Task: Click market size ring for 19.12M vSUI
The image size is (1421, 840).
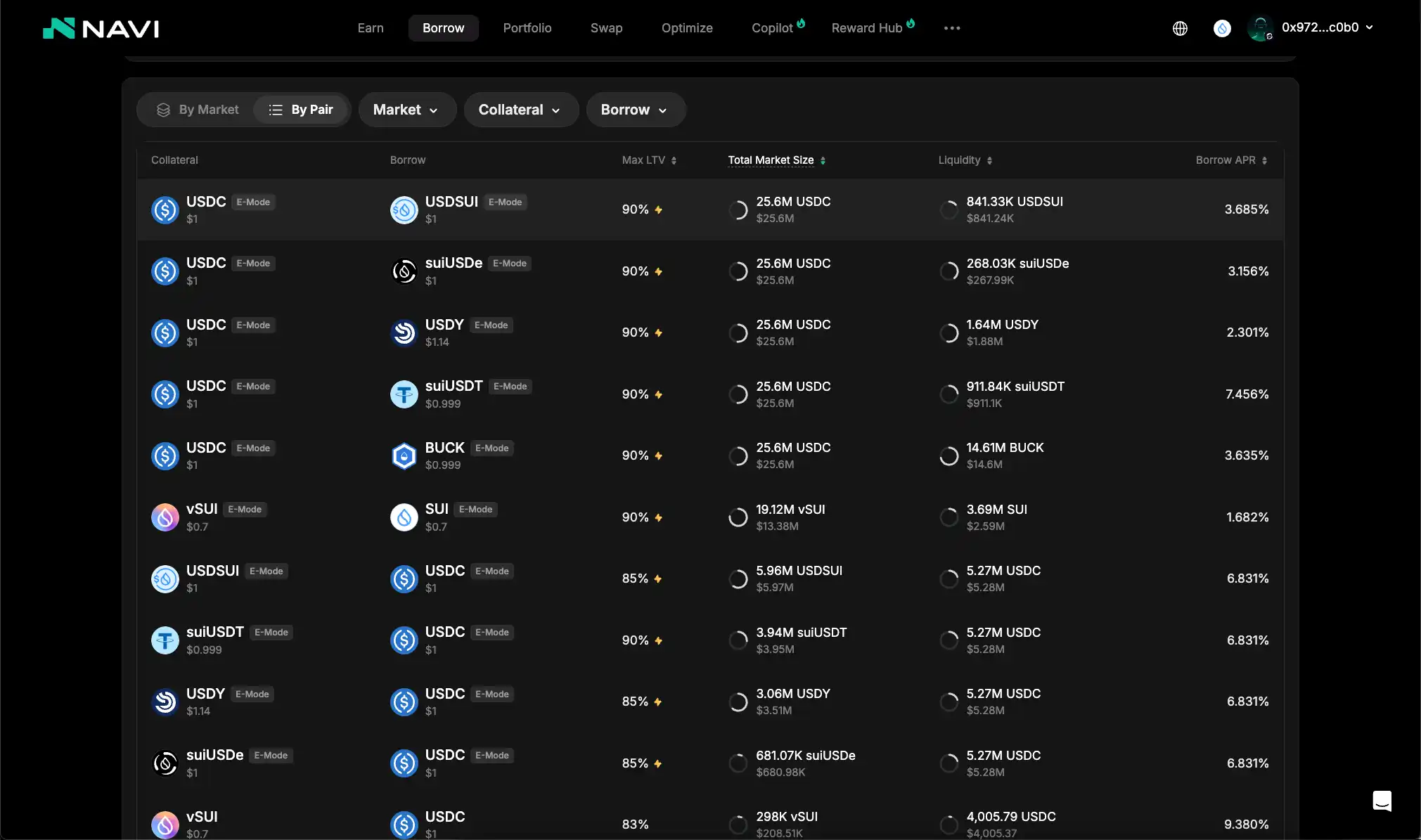Action: 738,517
